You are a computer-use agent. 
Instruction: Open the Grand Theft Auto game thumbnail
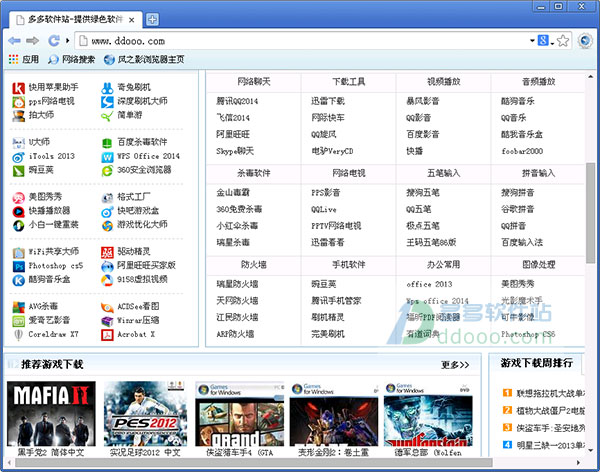click(240, 413)
